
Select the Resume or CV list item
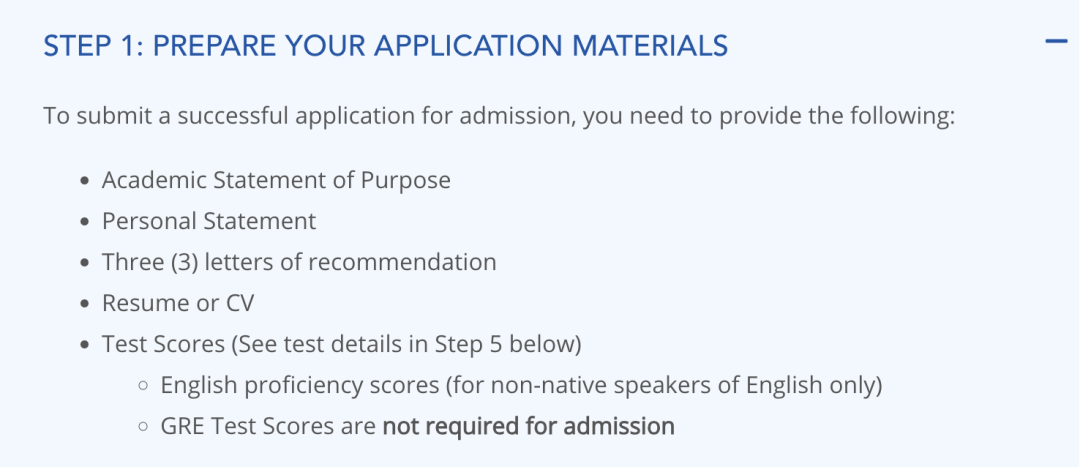(x=178, y=303)
